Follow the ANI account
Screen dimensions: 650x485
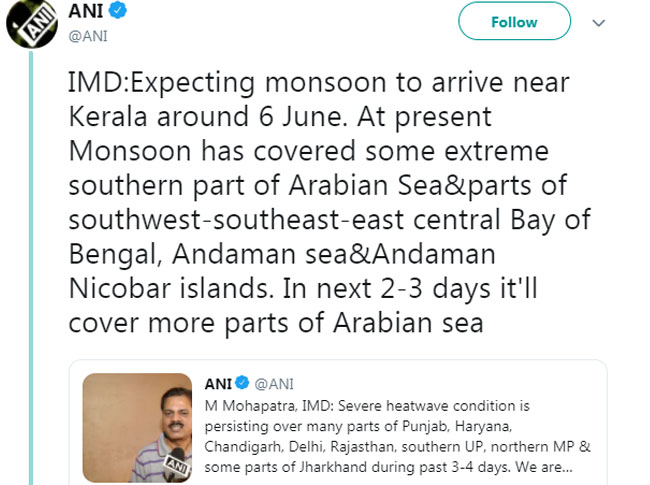514,21
